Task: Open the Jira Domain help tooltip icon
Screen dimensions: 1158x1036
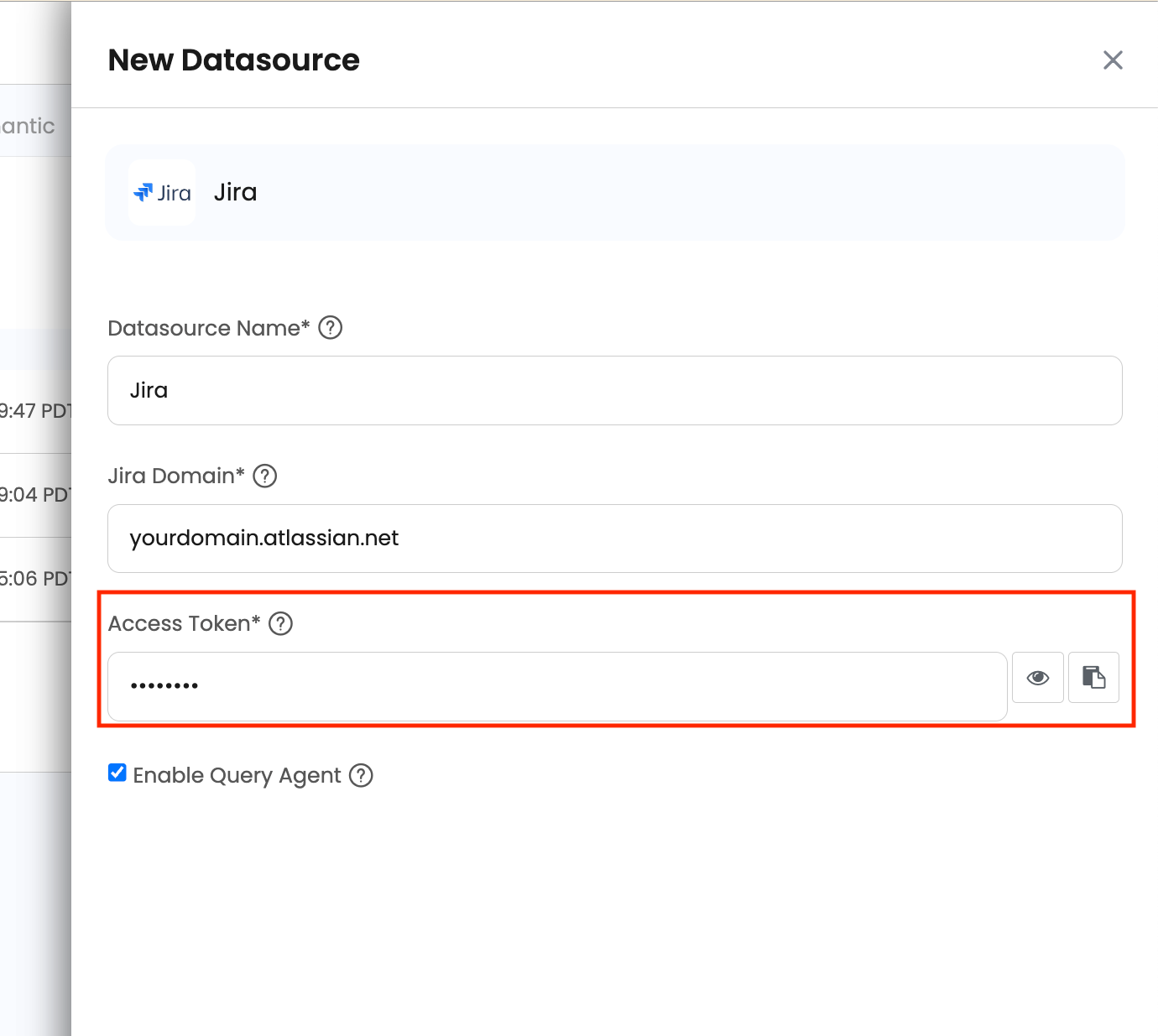Action: [x=265, y=476]
